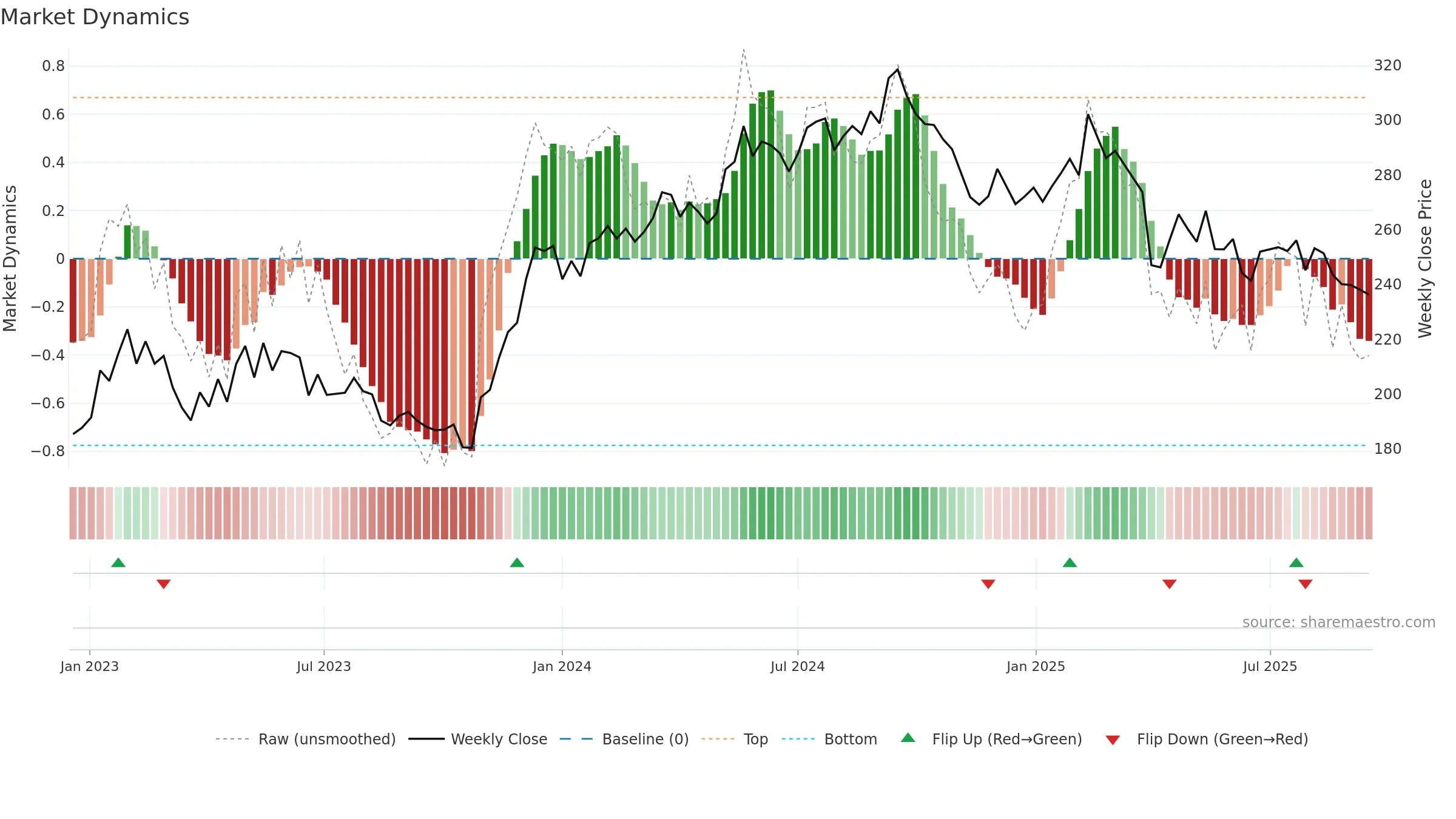Click the green flip-up marker after Jan 2025
This screenshot has height=819, width=1456.
[x=1070, y=563]
